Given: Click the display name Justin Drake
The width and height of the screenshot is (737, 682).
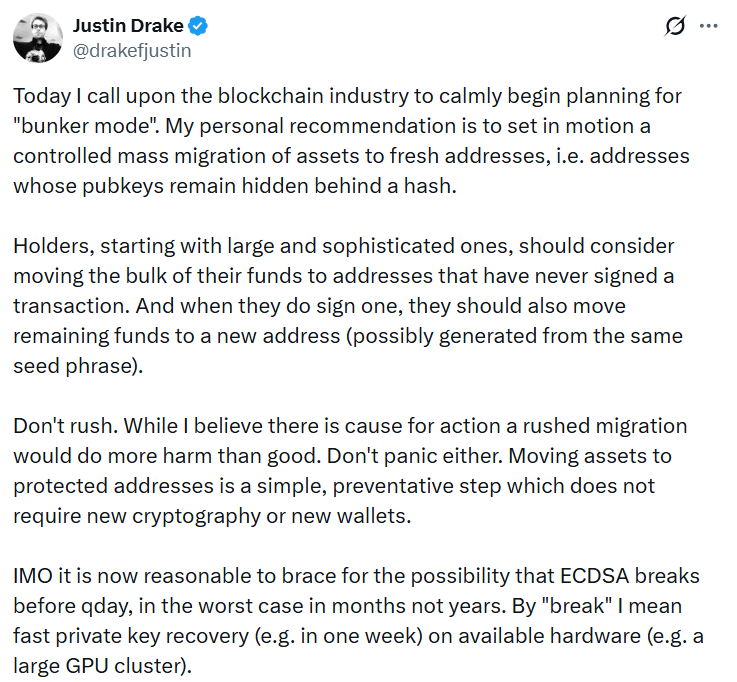Looking at the screenshot, I should (x=128, y=26).
